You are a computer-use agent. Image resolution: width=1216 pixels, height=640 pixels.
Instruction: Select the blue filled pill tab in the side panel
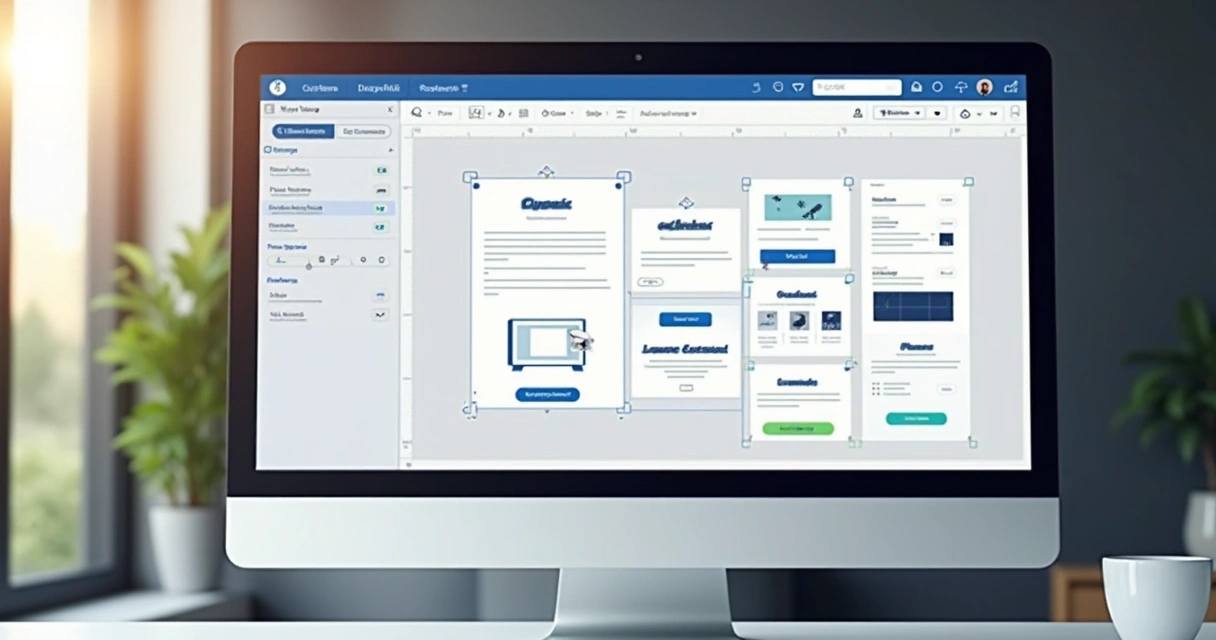click(304, 131)
